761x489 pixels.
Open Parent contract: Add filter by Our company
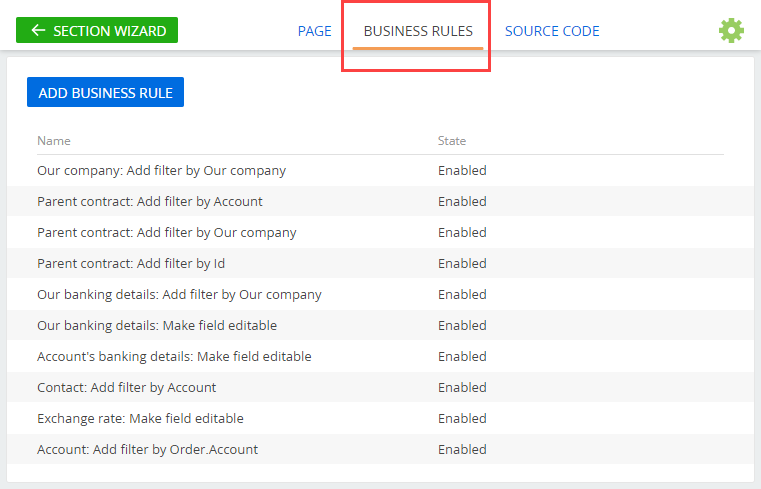coord(380,233)
